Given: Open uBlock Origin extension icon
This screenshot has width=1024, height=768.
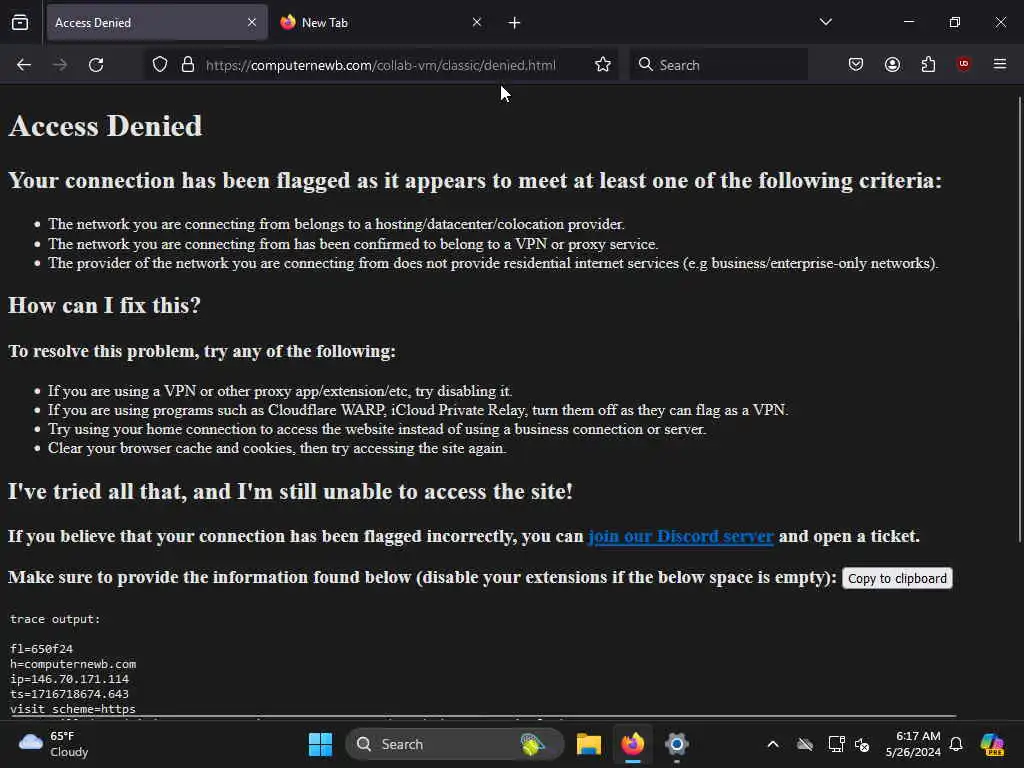Looking at the screenshot, I should click(x=963, y=64).
